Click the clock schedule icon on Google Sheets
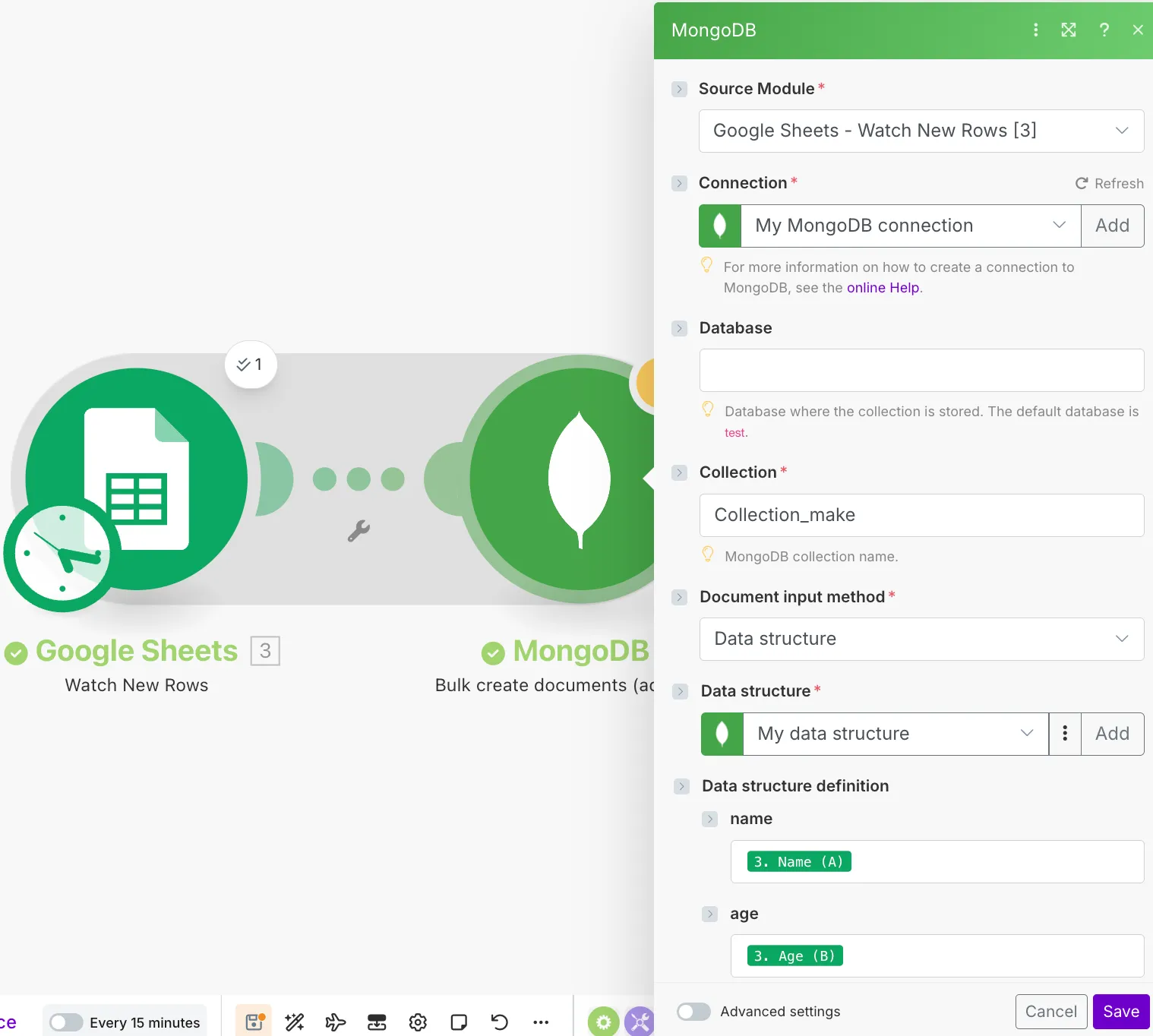The width and height of the screenshot is (1153, 1036). [62, 554]
